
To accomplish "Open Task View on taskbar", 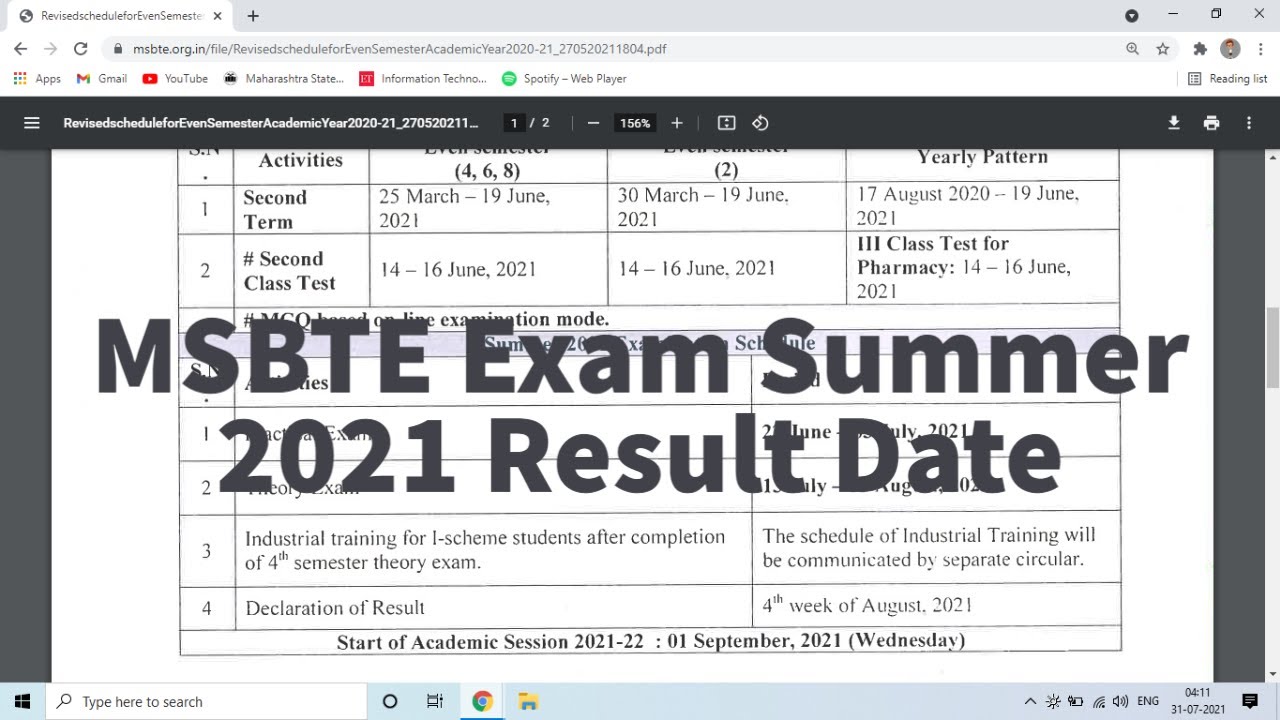I will 435,701.
